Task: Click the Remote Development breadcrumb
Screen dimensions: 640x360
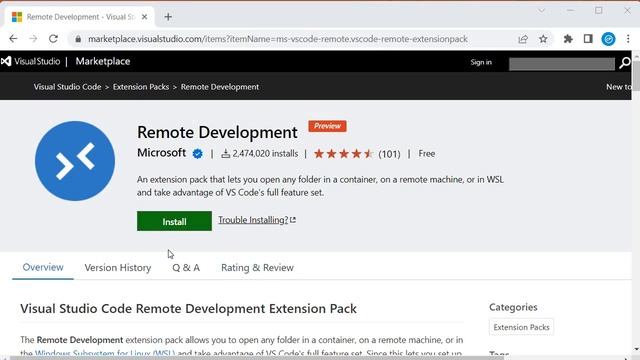Action: click(x=220, y=87)
